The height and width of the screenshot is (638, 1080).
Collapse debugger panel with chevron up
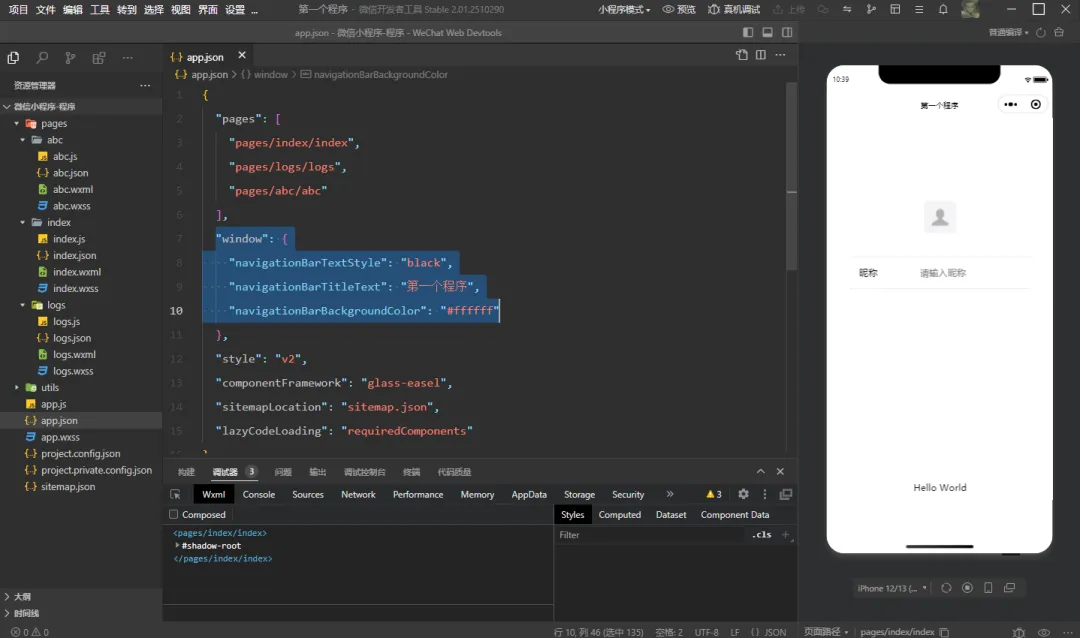click(x=760, y=471)
